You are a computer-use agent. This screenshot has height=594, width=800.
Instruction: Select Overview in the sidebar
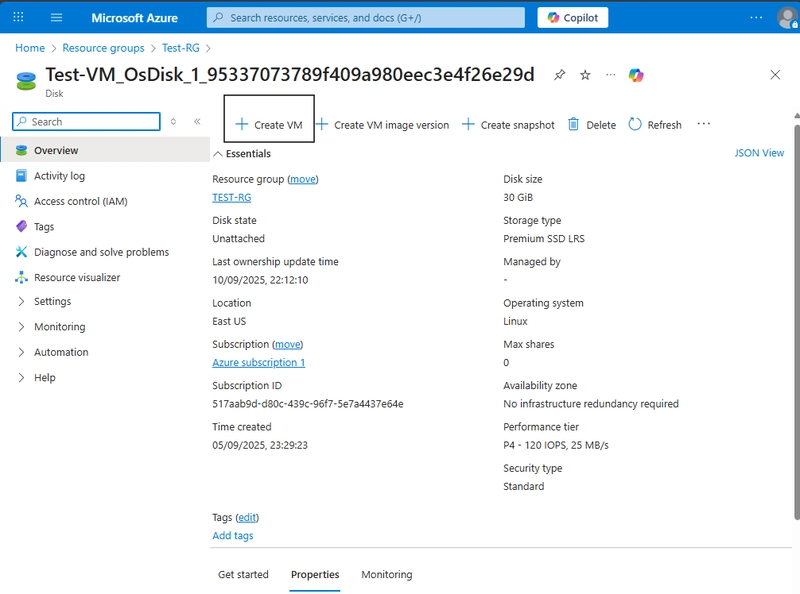pos(105,150)
